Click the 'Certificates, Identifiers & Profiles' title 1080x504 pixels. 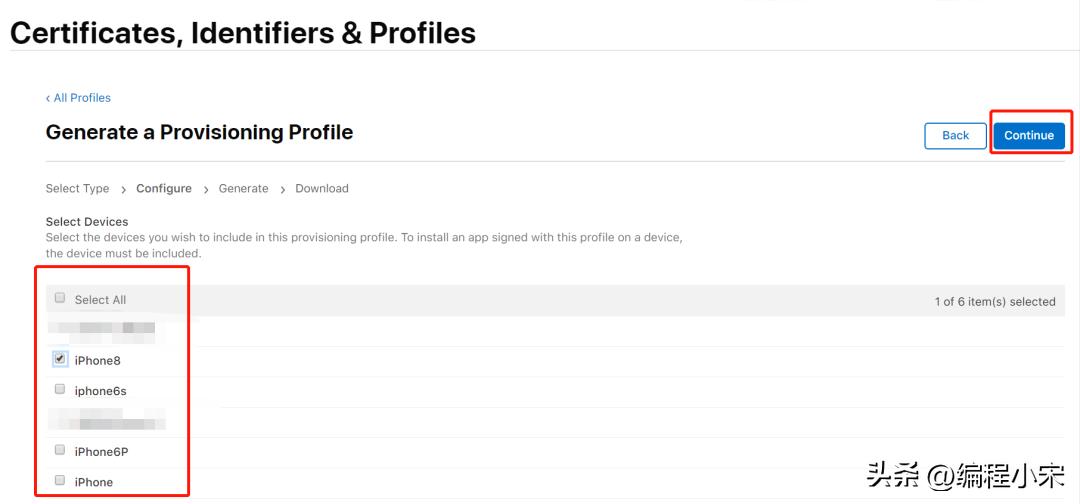(x=243, y=33)
